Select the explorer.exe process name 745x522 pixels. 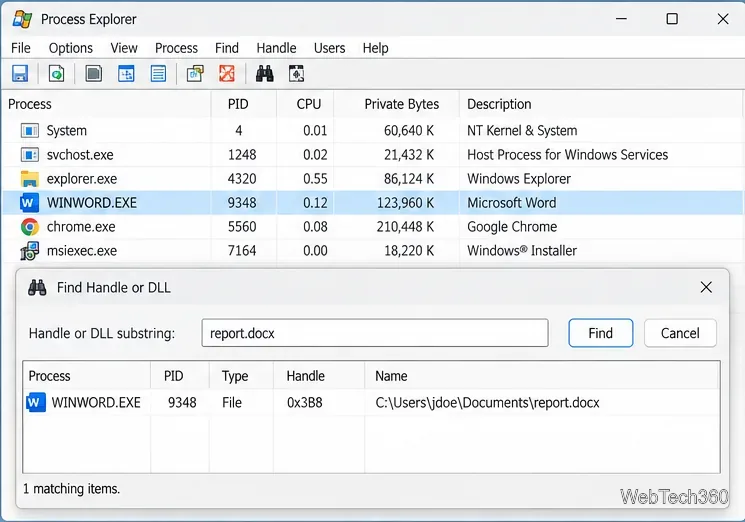tap(82, 179)
